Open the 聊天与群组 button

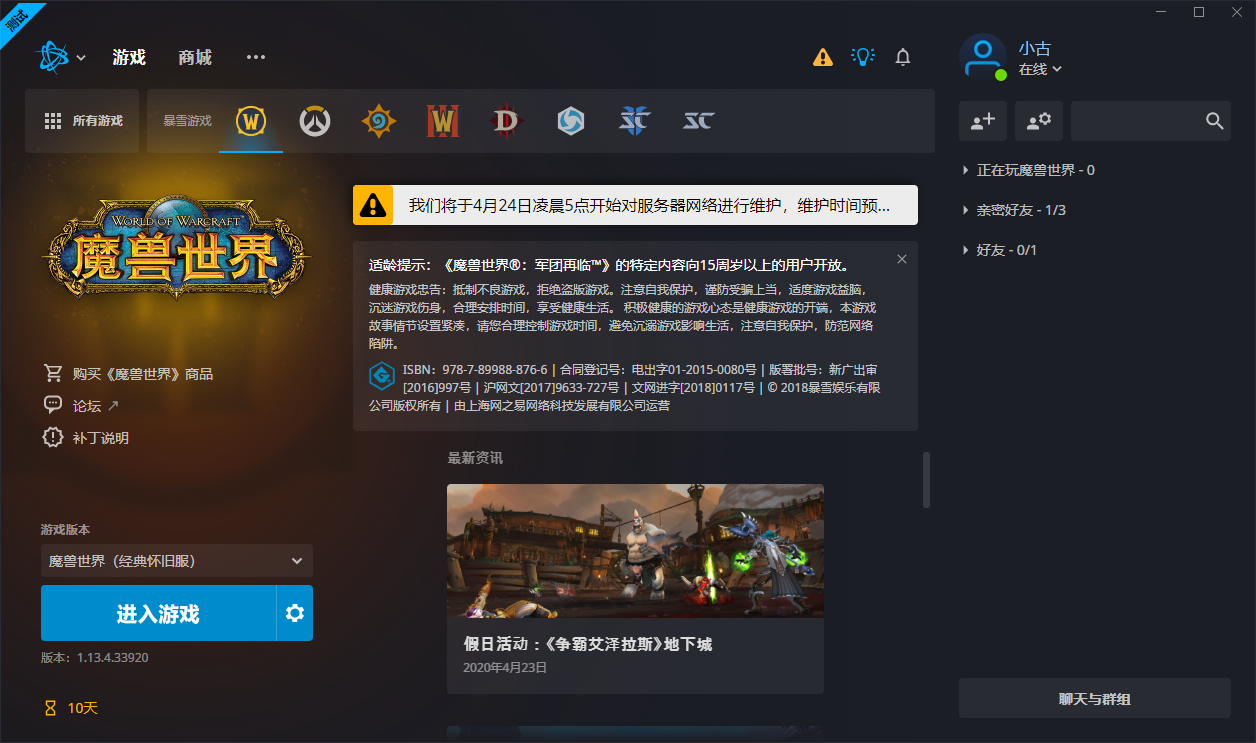(1095, 698)
